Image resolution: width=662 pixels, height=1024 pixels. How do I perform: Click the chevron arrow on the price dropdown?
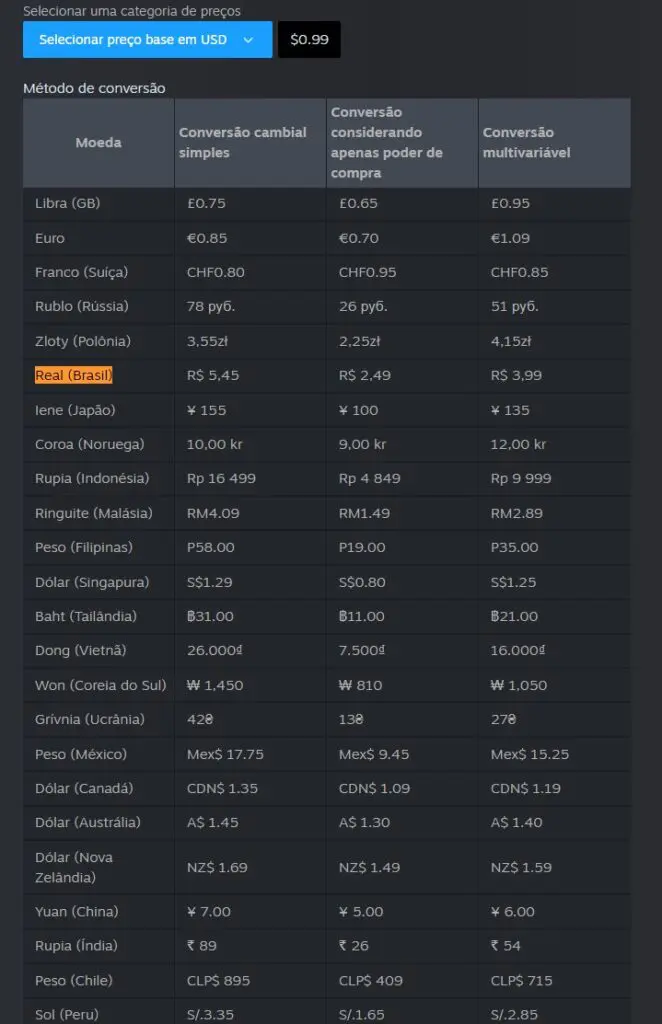coord(248,40)
